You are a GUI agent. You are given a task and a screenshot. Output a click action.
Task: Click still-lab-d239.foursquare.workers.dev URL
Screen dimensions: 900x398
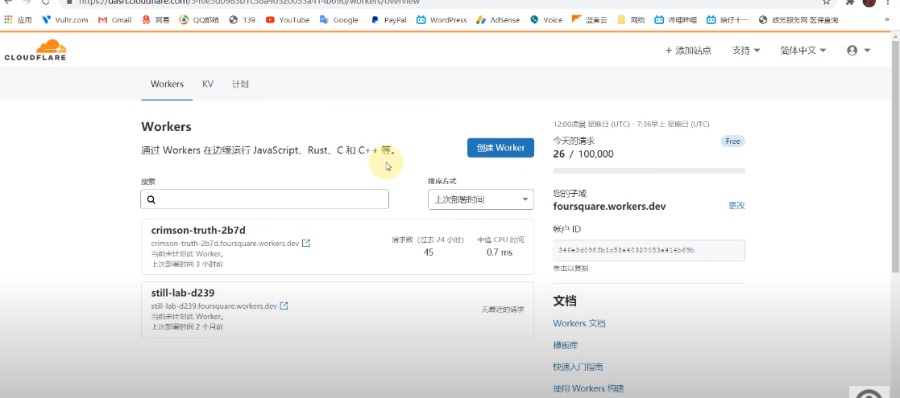pos(214,306)
